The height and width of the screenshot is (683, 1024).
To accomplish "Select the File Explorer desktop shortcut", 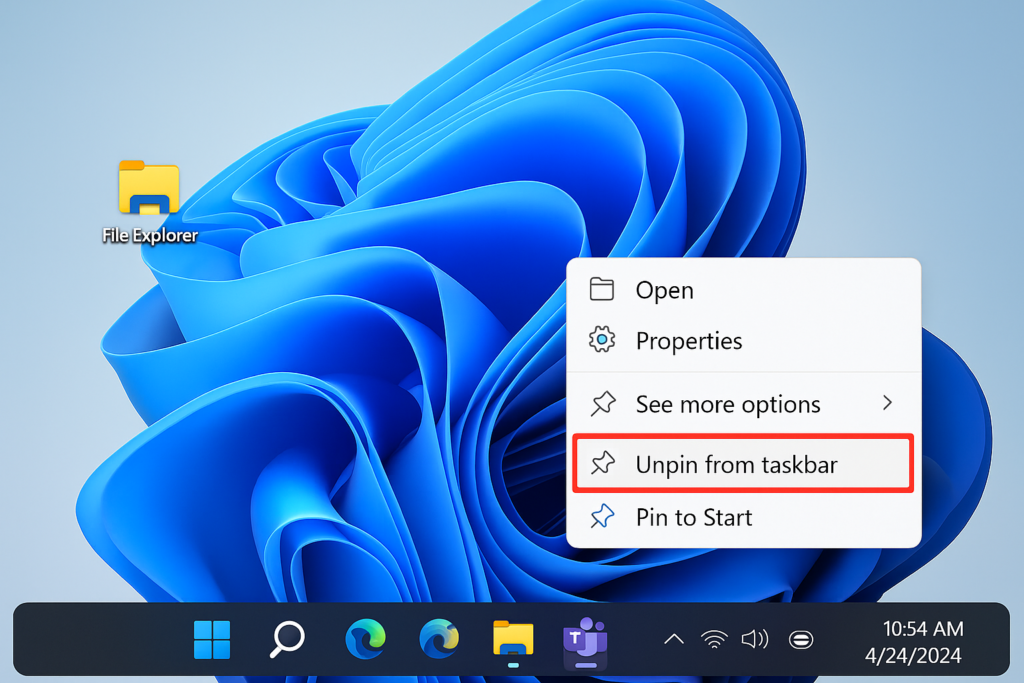I will (x=150, y=202).
